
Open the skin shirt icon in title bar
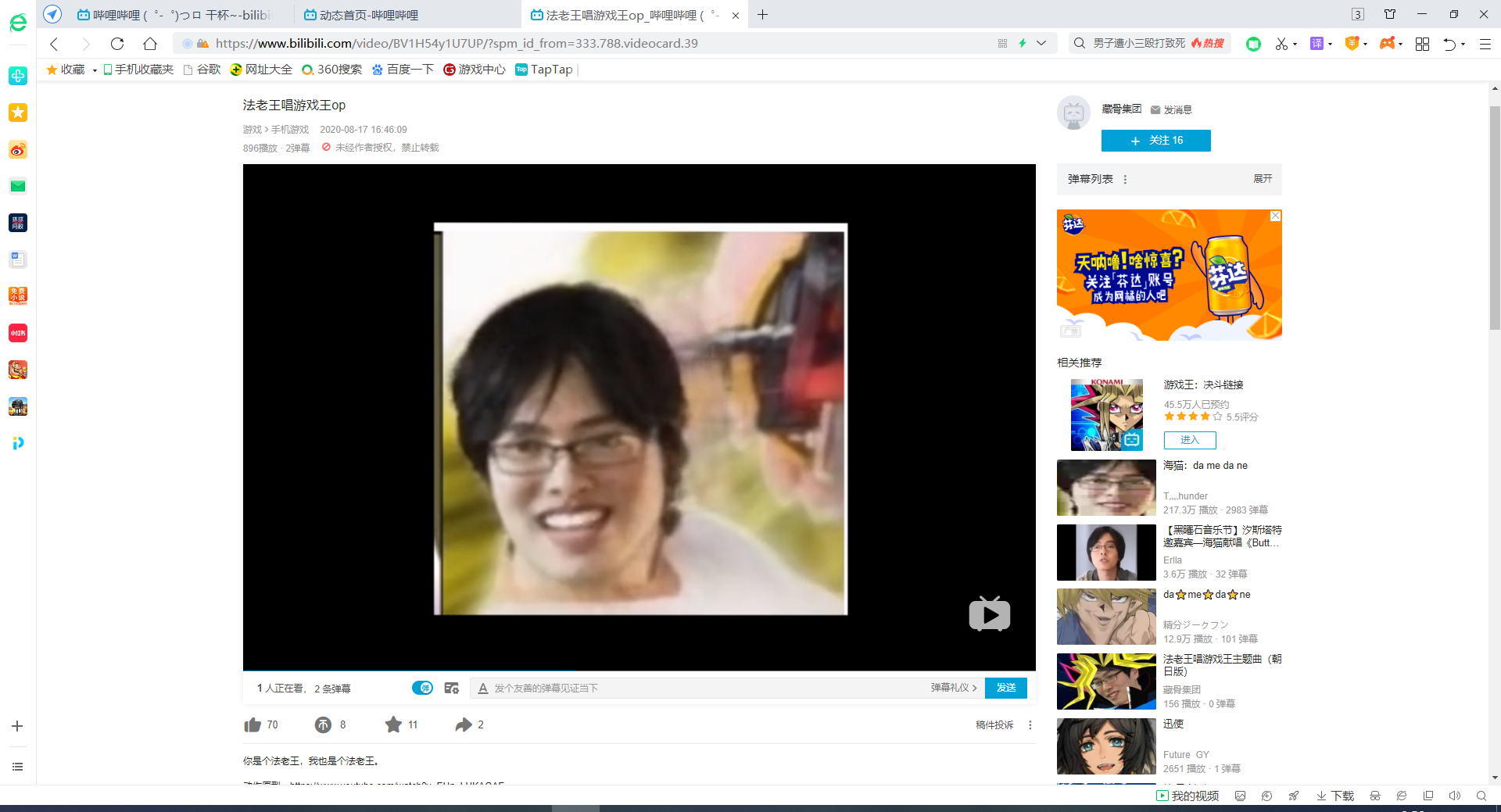pyautogui.click(x=1390, y=14)
